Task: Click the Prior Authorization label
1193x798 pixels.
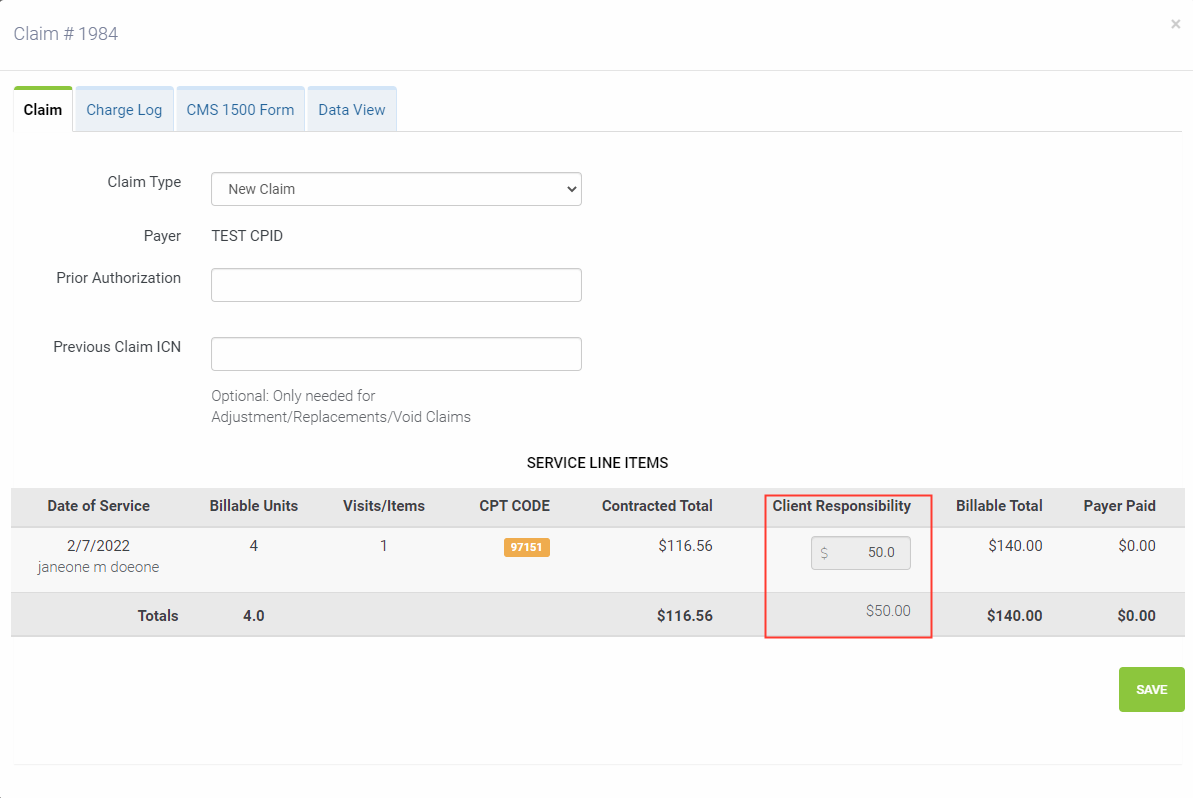Action: (118, 278)
